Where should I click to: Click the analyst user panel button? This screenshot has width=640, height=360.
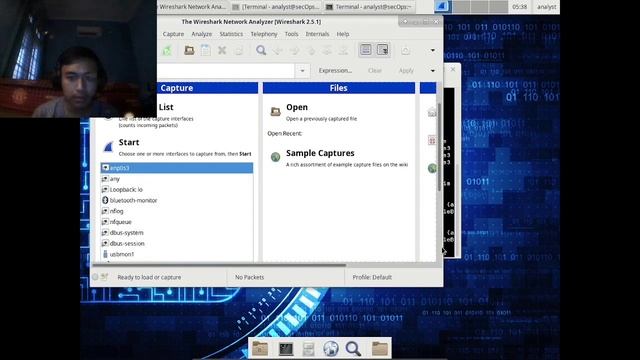tap(546, 7)
